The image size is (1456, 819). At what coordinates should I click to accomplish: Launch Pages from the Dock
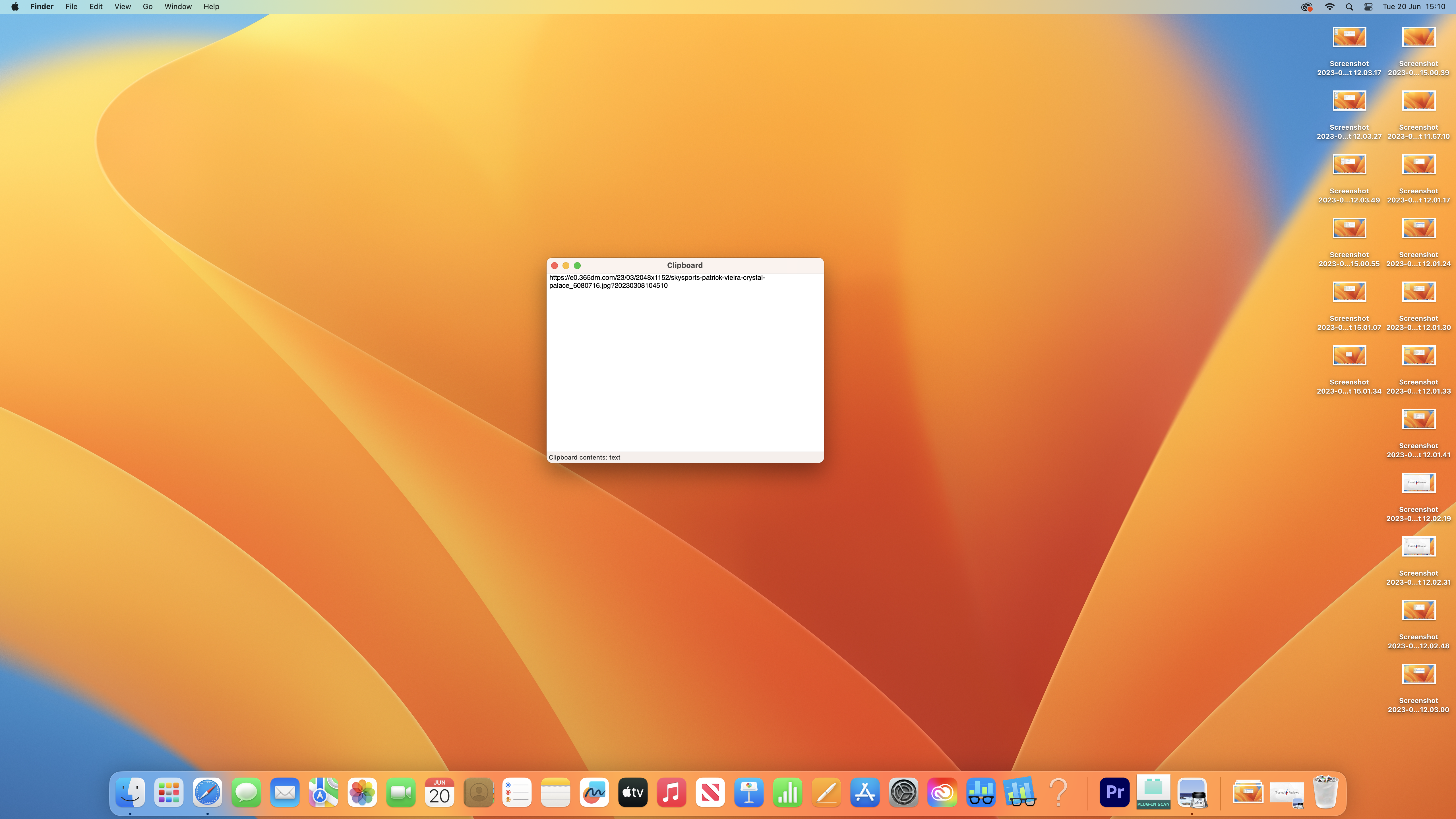click(826, 793)
